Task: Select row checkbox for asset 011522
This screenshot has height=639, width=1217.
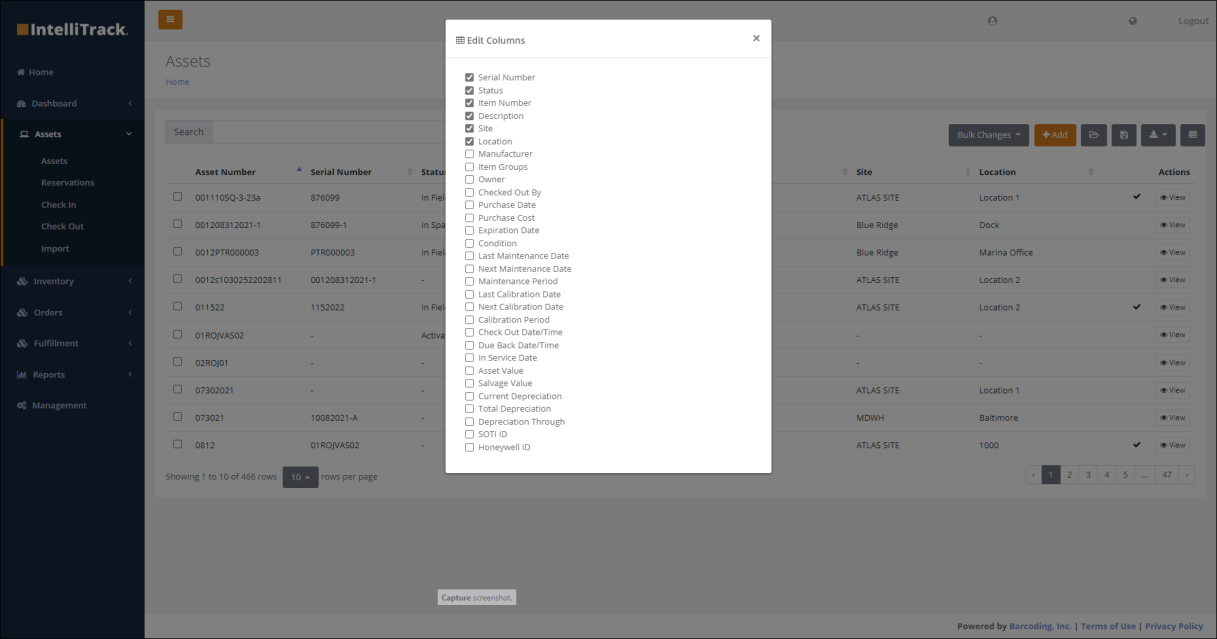Action: click(x=177, y=307)
